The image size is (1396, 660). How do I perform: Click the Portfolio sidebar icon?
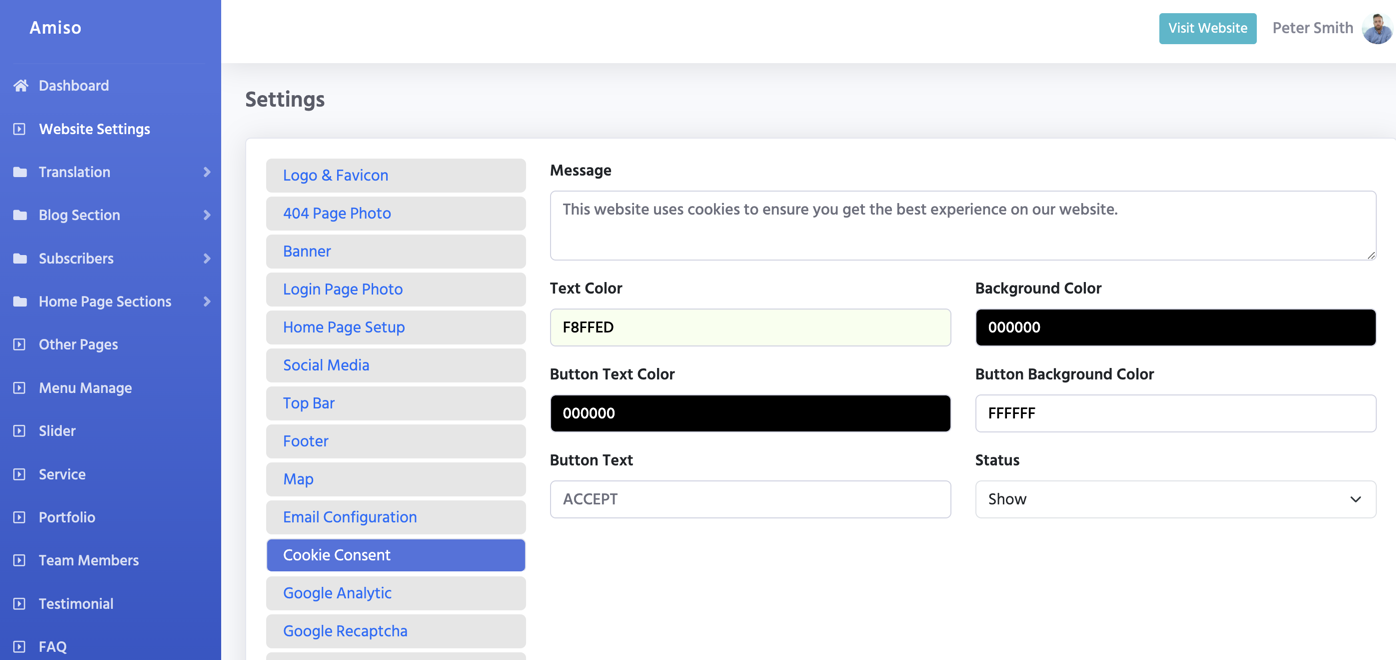pyautogui.click(x=20, y=517)
